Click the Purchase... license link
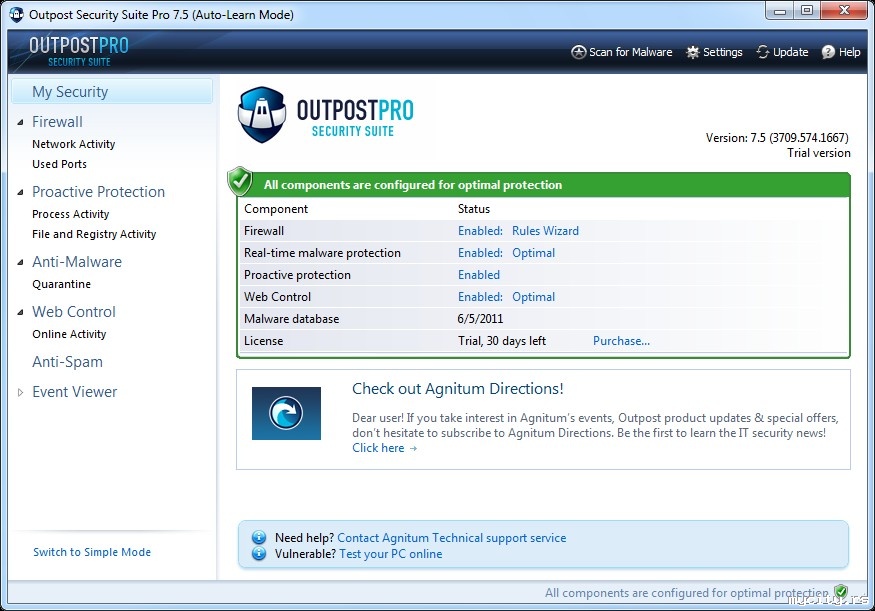The width and height of the screenshot is (875, 611). 621,341
